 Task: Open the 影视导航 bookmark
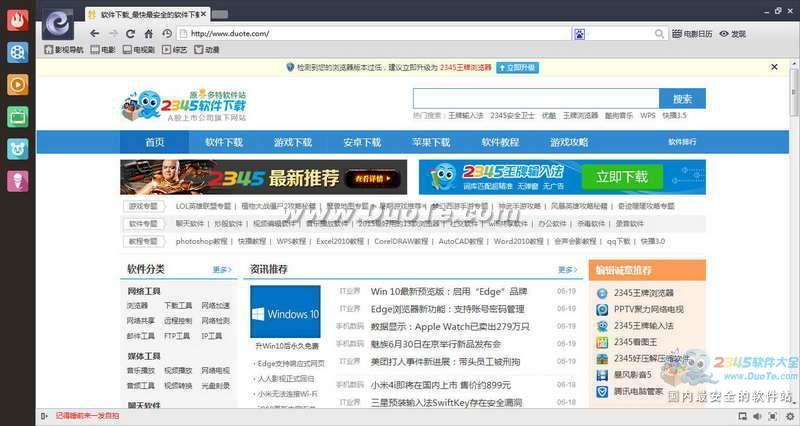click(64, 49)
